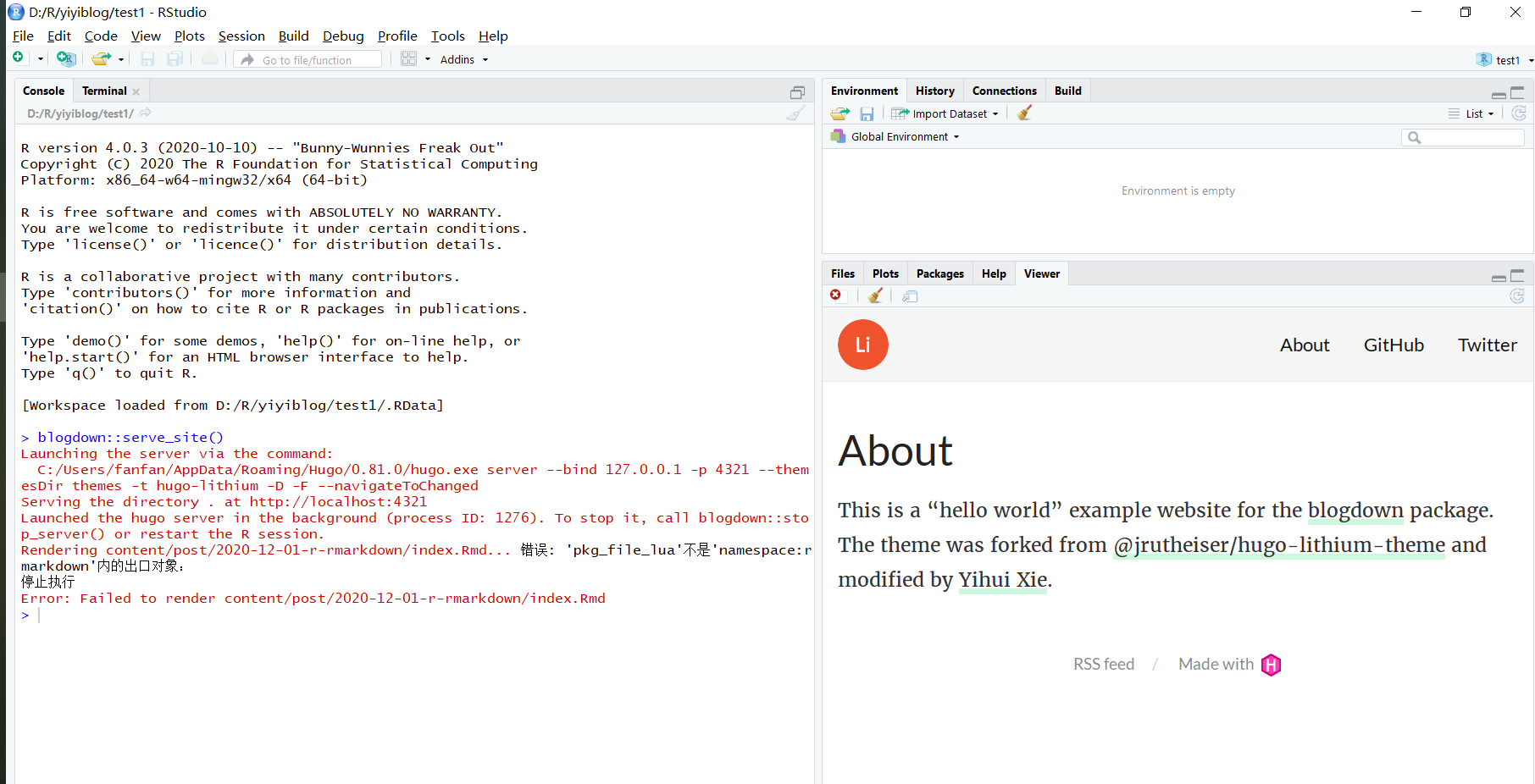
Task: Open the Build menu
Action: 293,36
